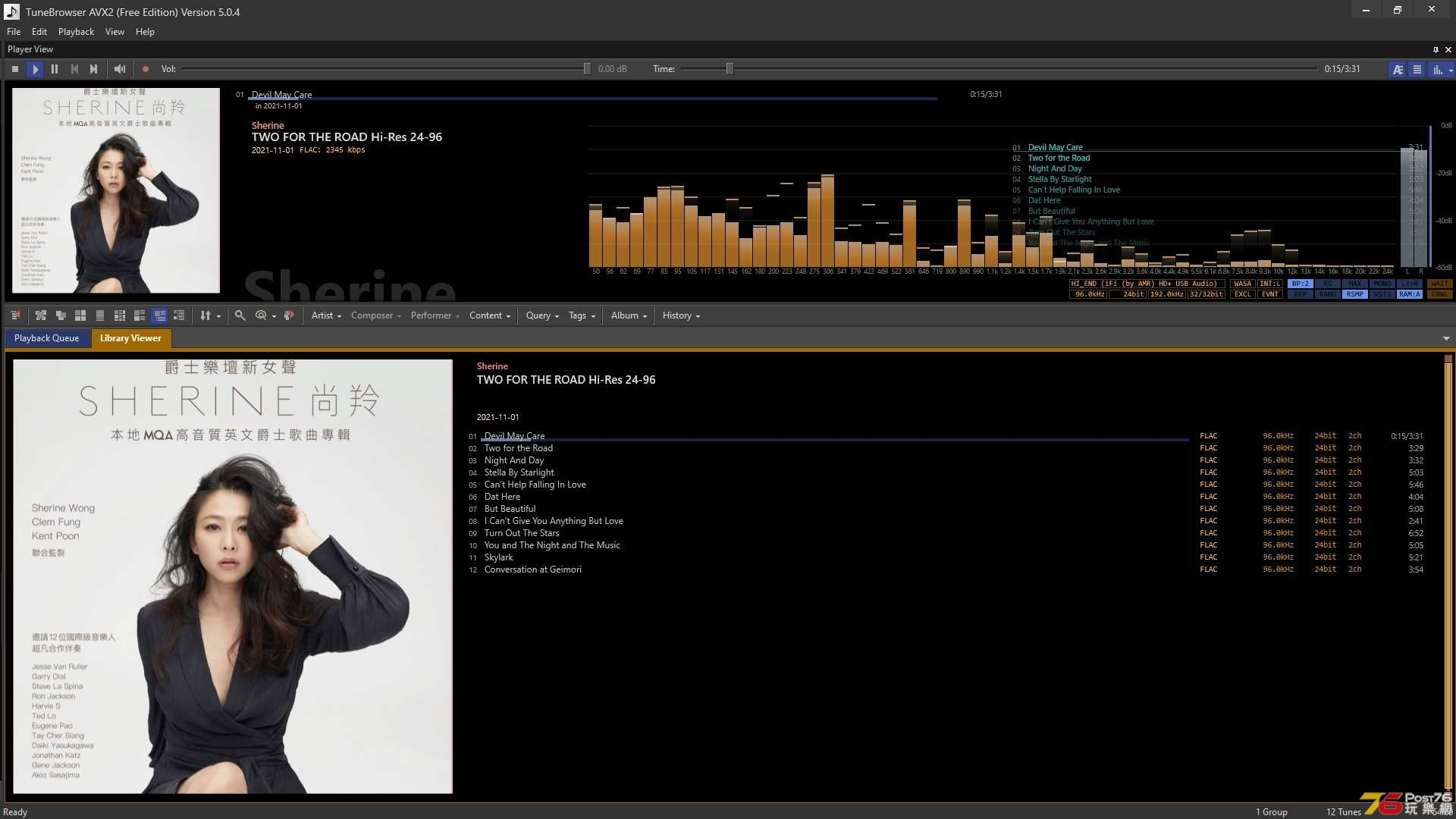Open the Album dropdown
Screen dimensions: 1456x819
coord(629,315)
